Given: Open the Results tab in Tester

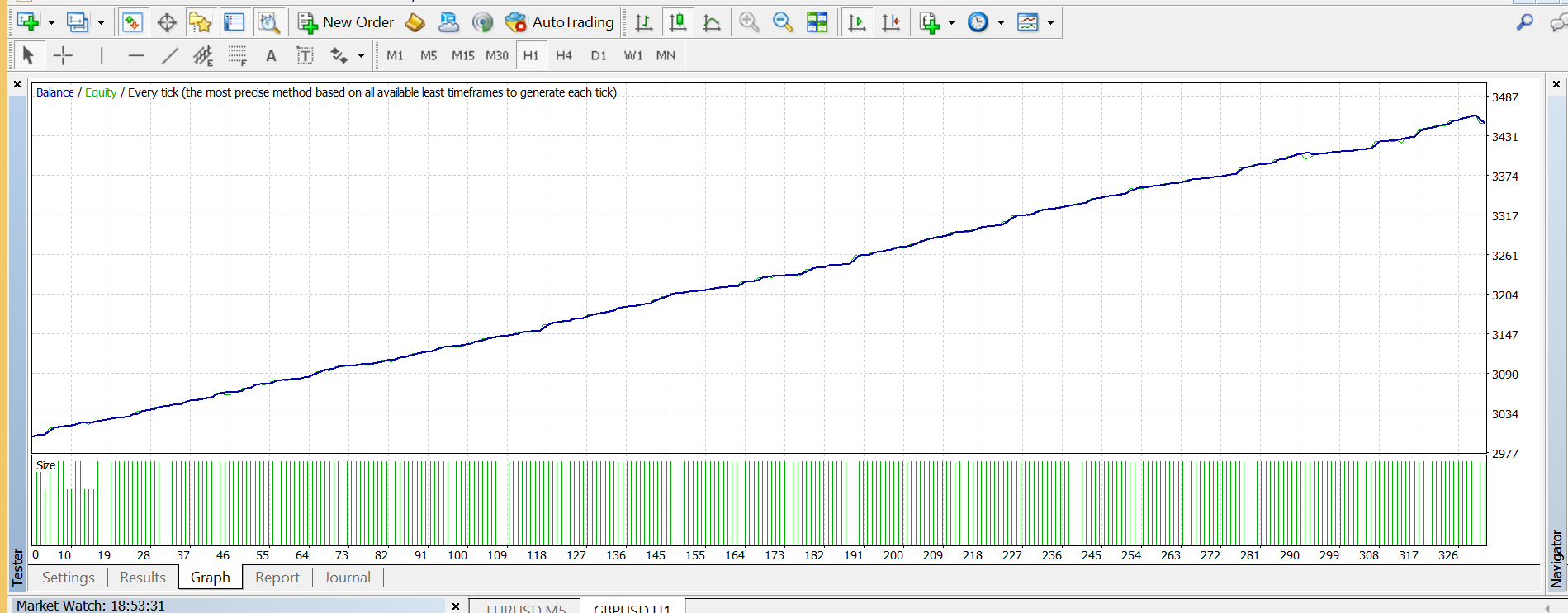Looking at the screenshot, I should pyautogui.click(x=143, y=578).
